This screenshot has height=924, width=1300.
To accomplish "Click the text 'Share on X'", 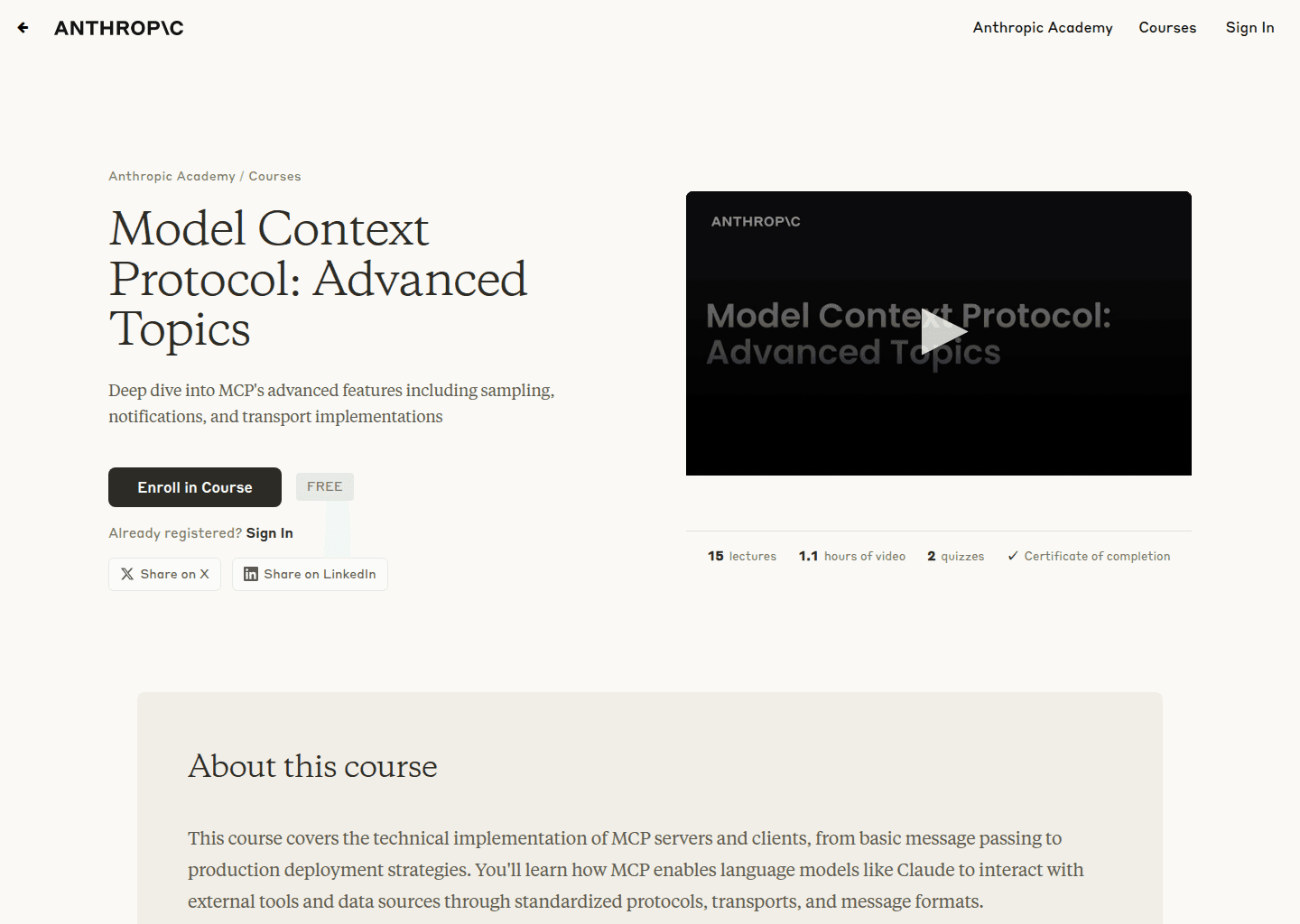I will [174, 574].
